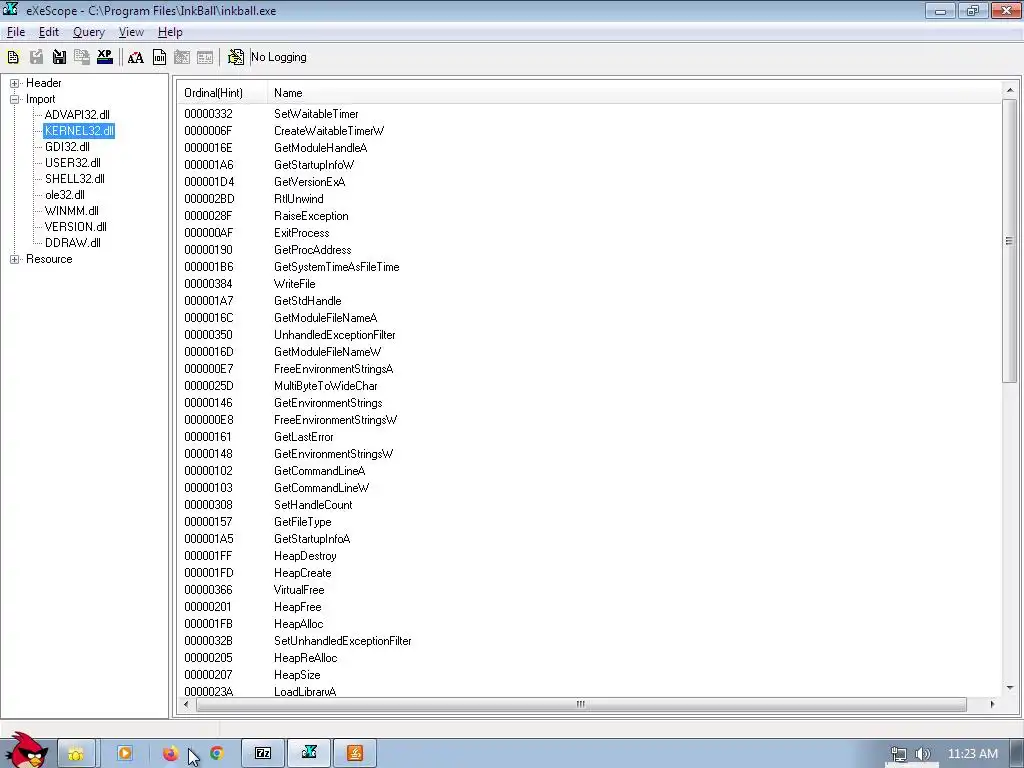Expand the Header tree node

(x=14, y=84)
